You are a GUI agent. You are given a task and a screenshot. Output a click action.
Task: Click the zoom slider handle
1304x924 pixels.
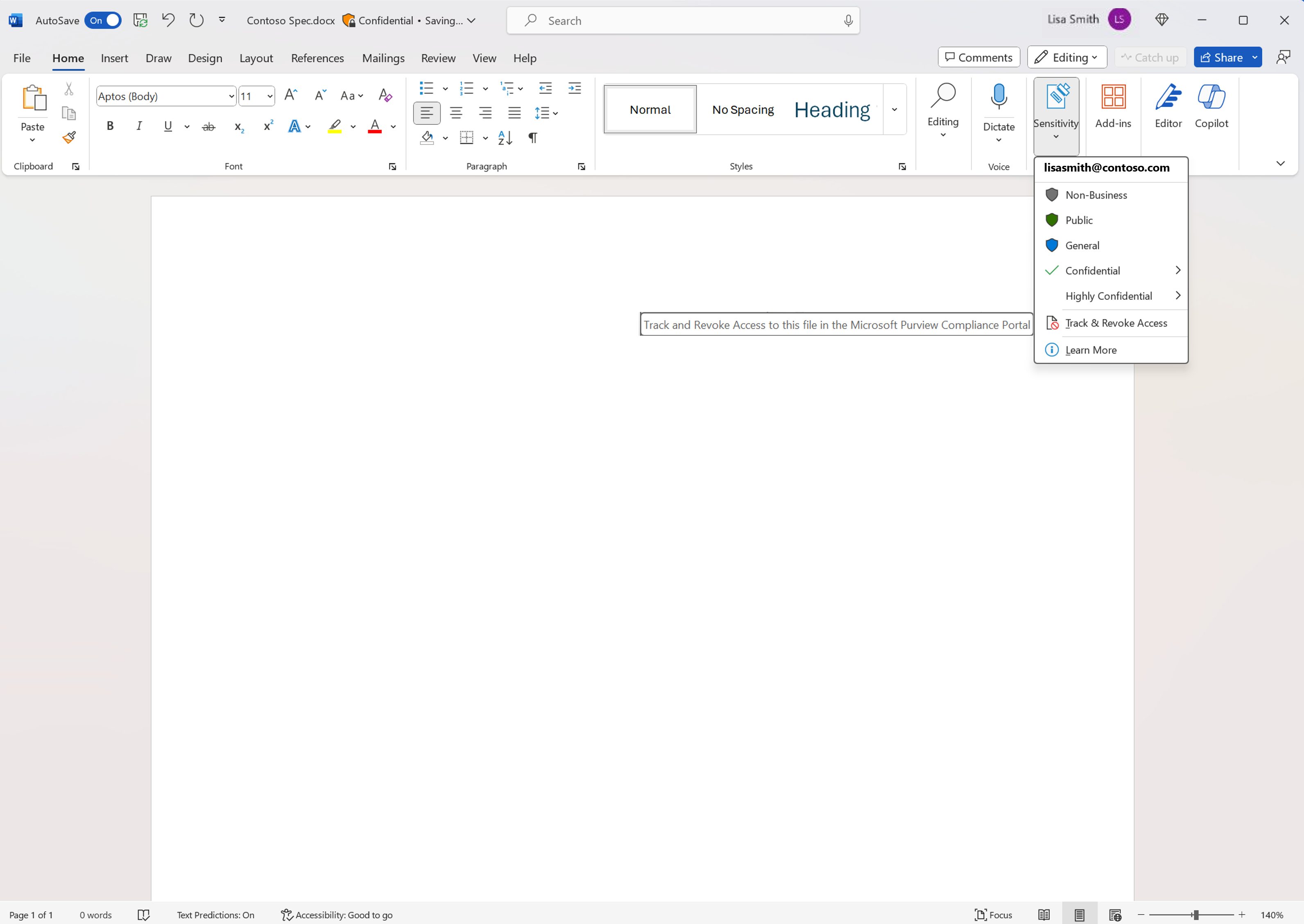click(x=1195, y=915)
